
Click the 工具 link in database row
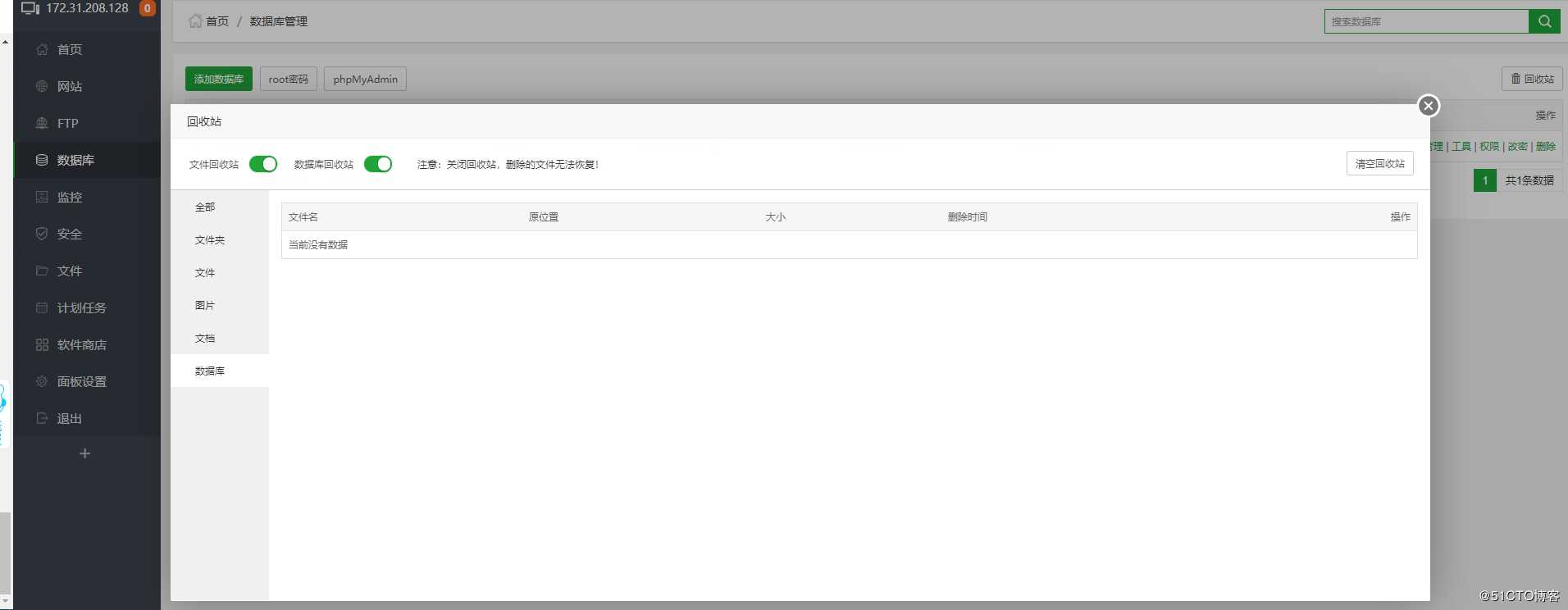click(x=1461, y=146)
